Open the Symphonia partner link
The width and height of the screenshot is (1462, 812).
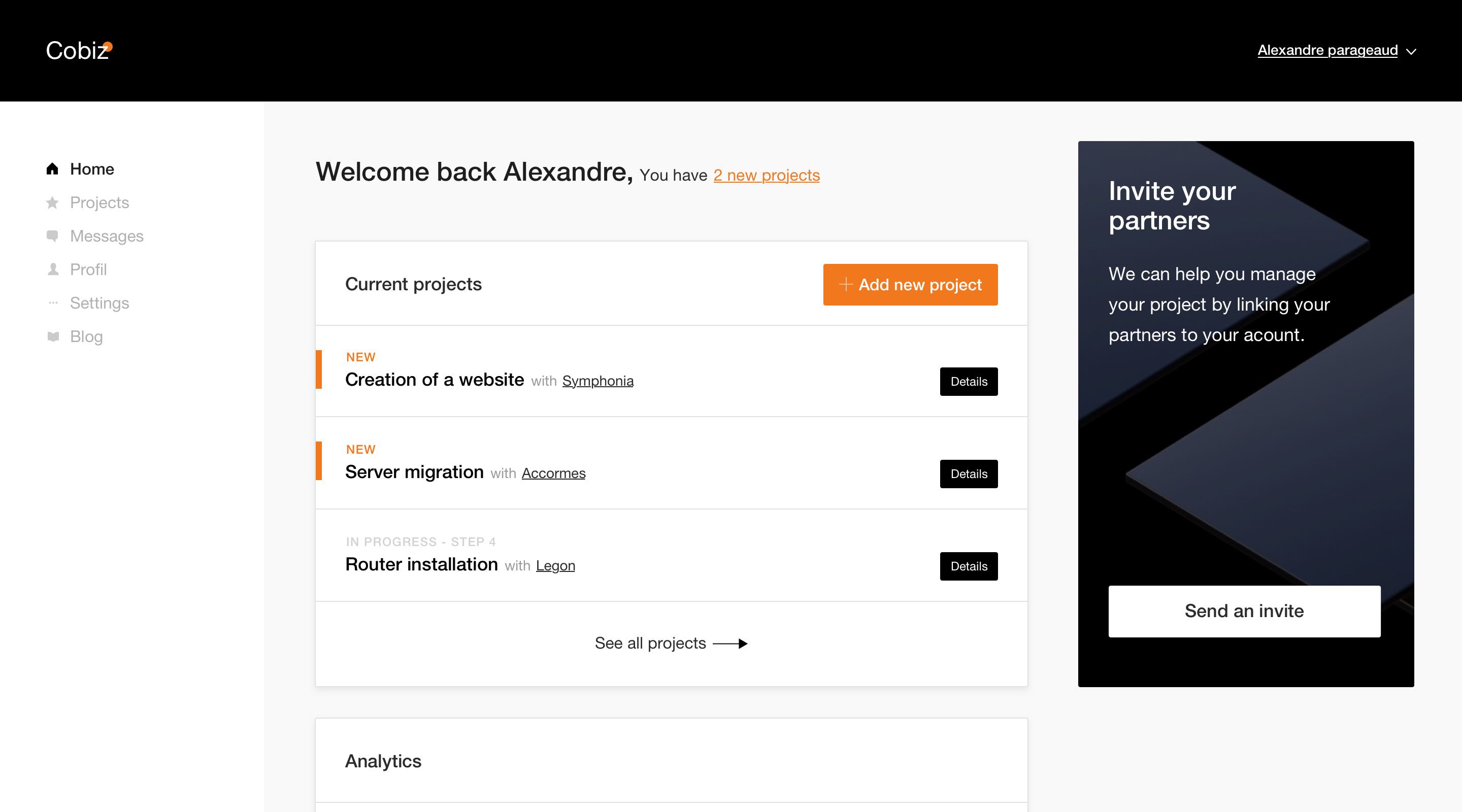597,381
